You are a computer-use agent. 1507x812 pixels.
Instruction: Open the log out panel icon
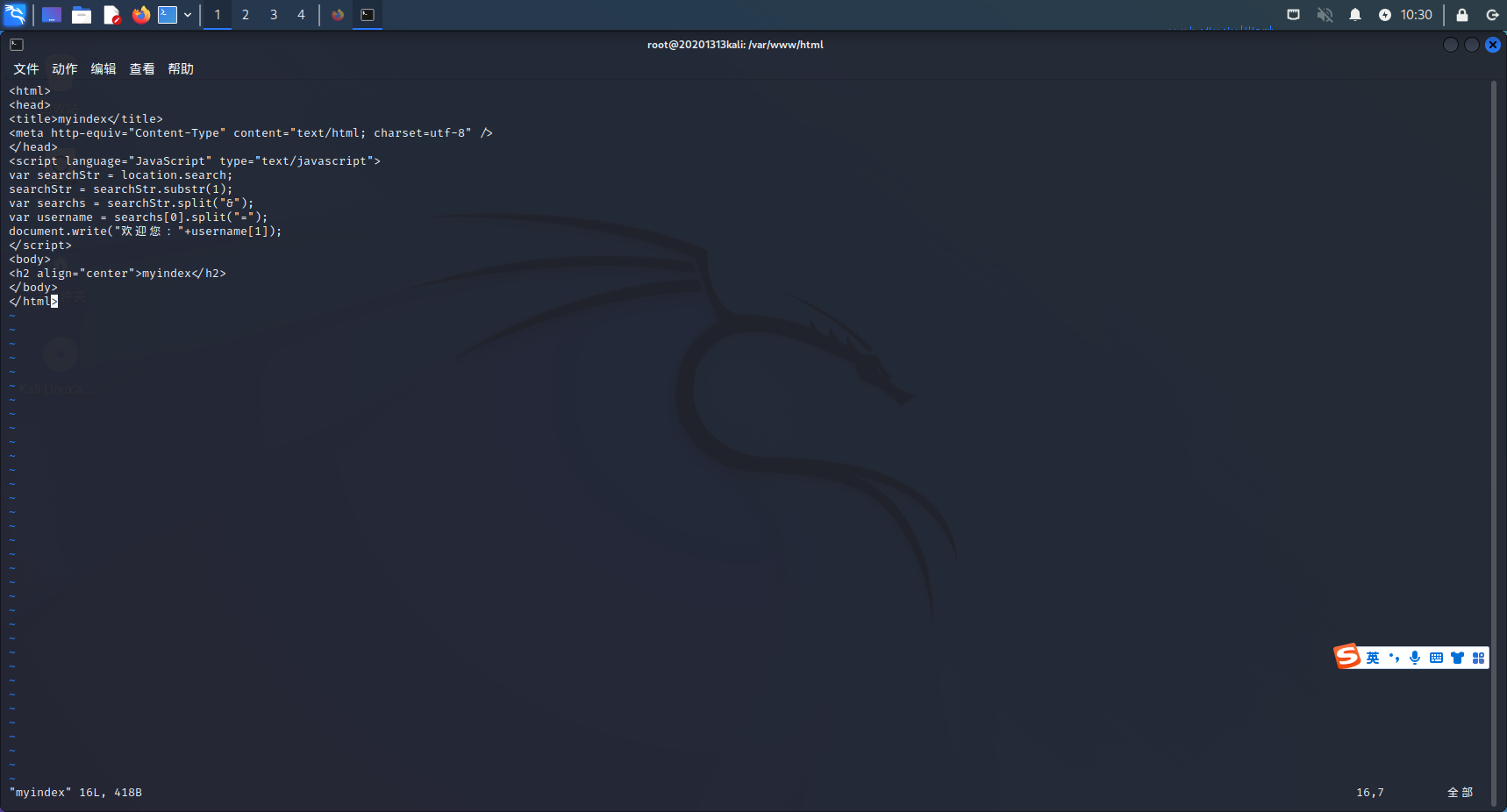pyautogui.click(x=1492, y=15)
